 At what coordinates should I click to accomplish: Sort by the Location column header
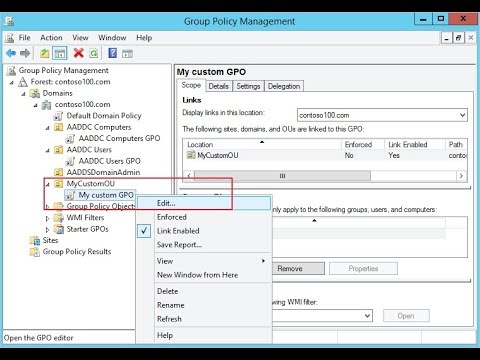(262, 145)
